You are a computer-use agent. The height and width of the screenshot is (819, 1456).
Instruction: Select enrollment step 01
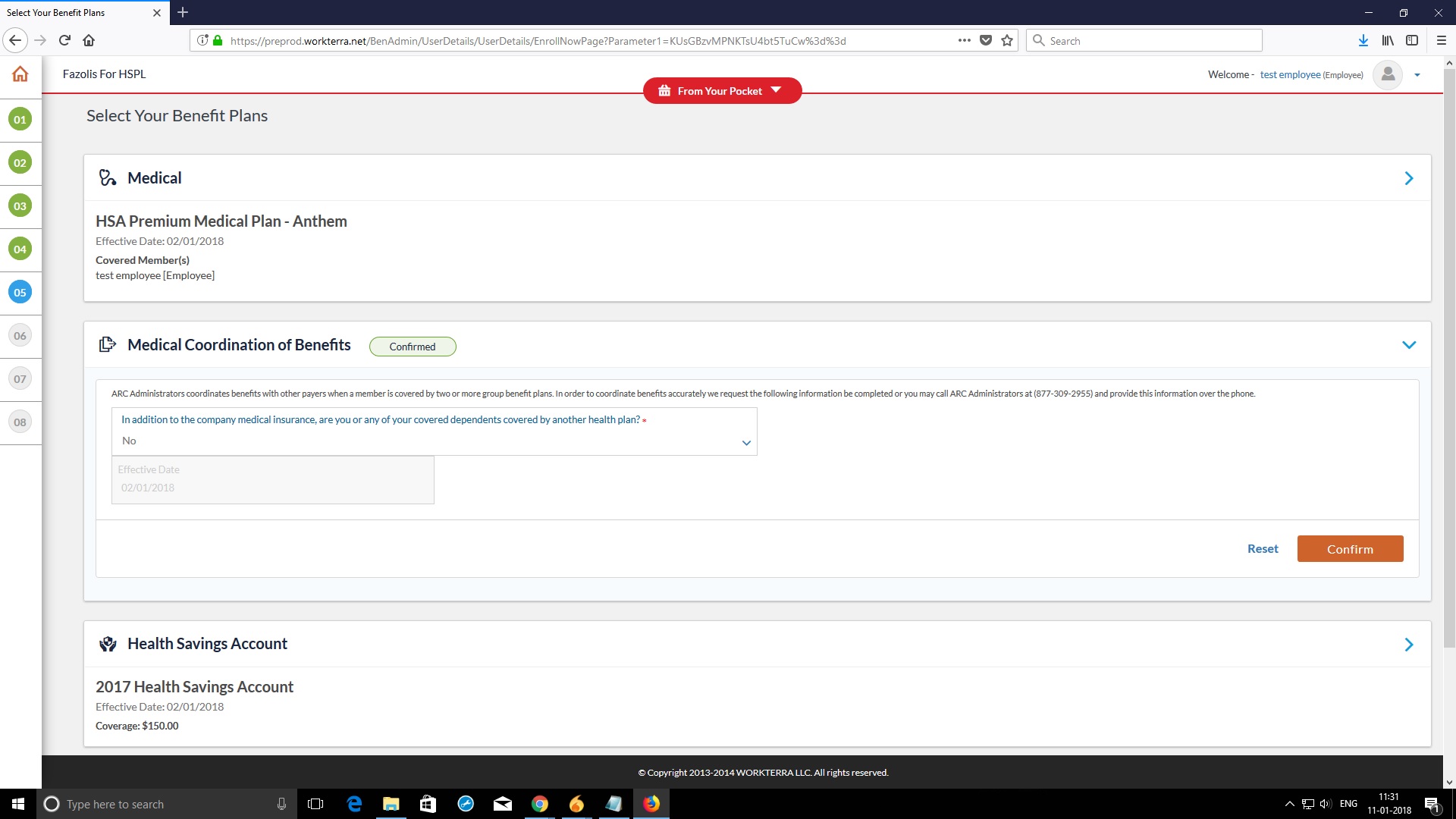[20, 119]
